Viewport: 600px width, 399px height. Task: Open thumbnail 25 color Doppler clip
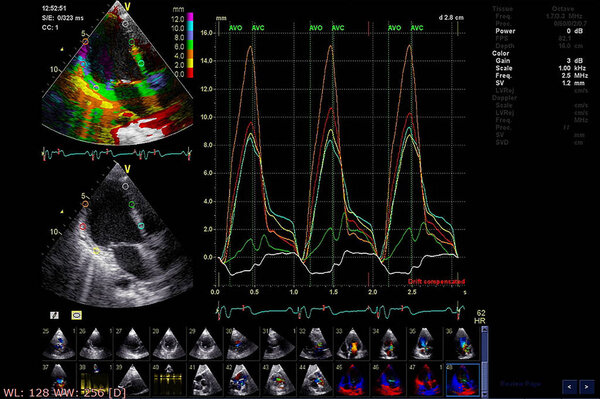coord(59,343)
